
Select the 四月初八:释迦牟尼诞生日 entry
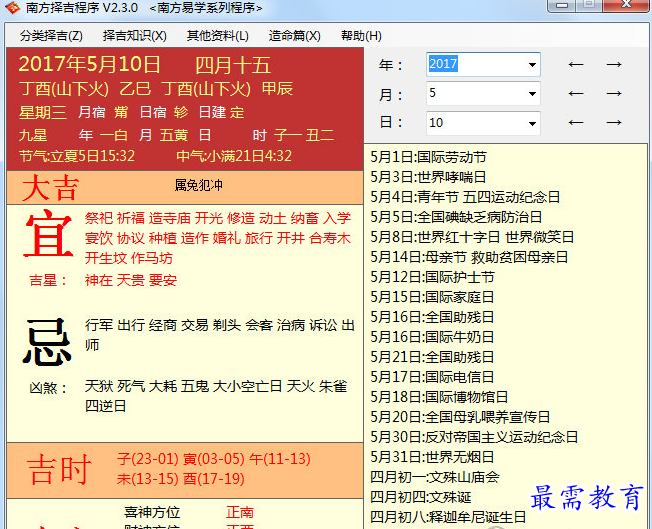(448, 517)
